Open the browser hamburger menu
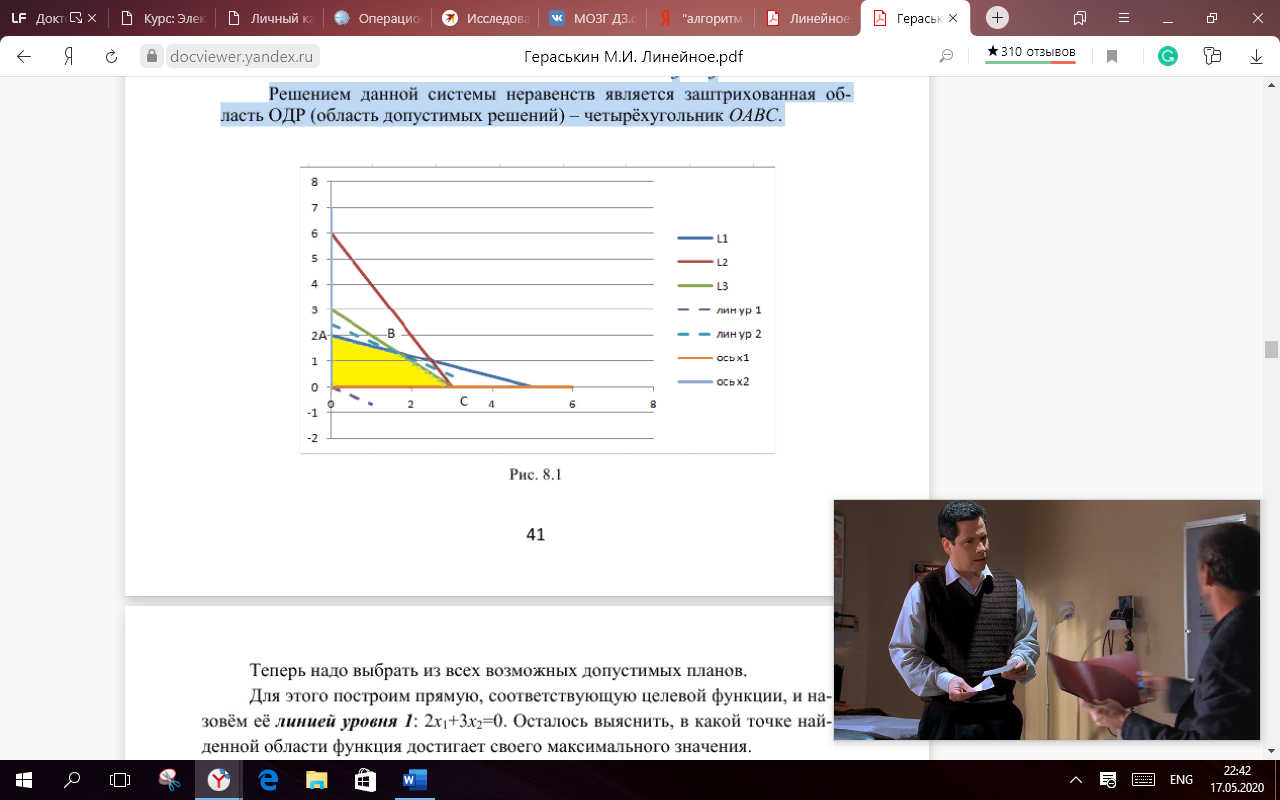This screenshot has height=800, width=1280. (x=1124, y=18)
